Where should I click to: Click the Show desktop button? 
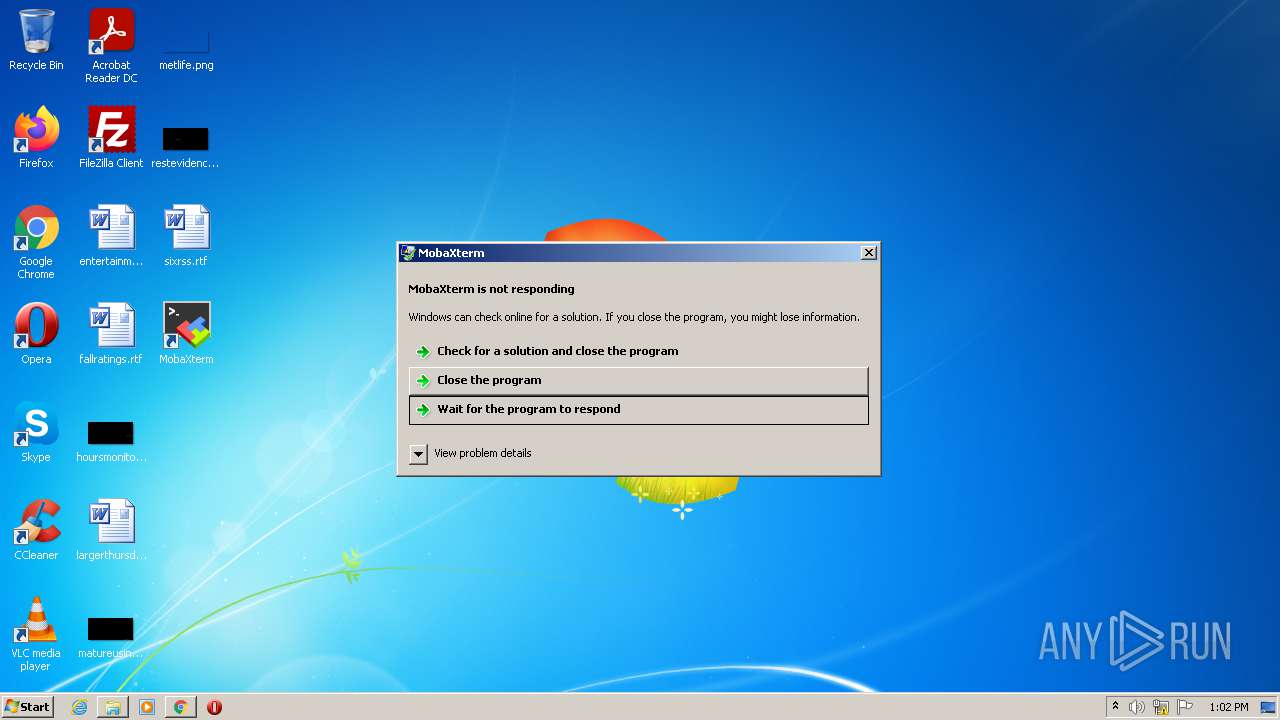coord(1268,707)
